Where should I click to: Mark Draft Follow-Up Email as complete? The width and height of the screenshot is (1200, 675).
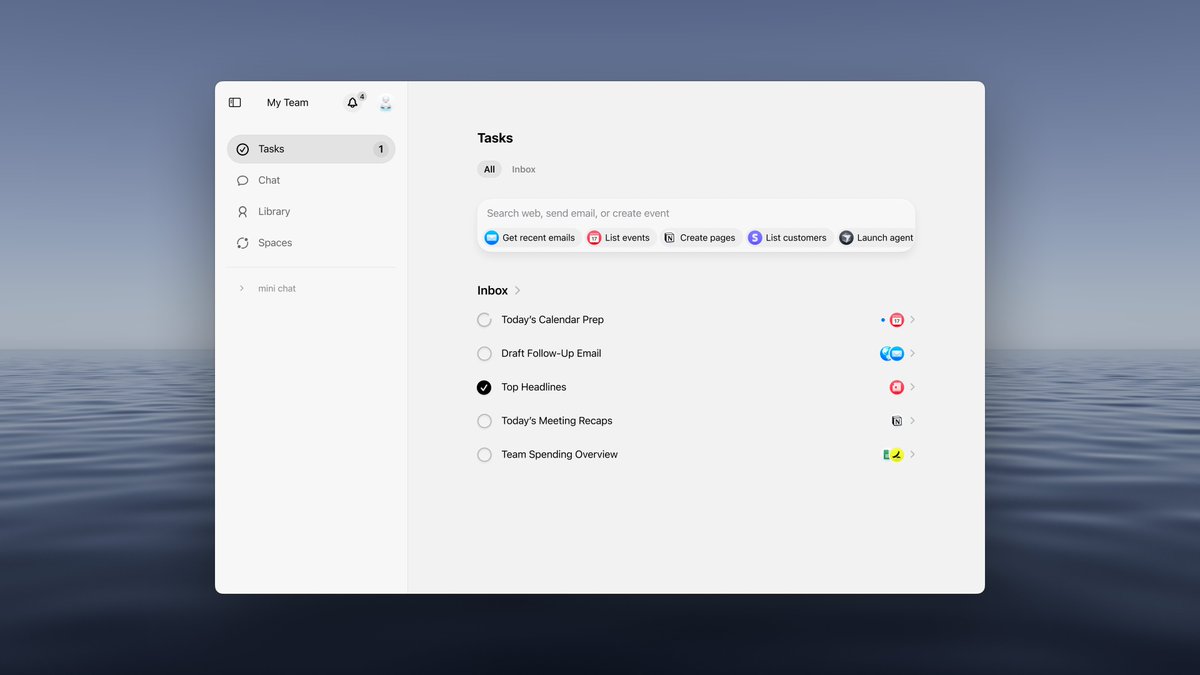coord(484,353)
